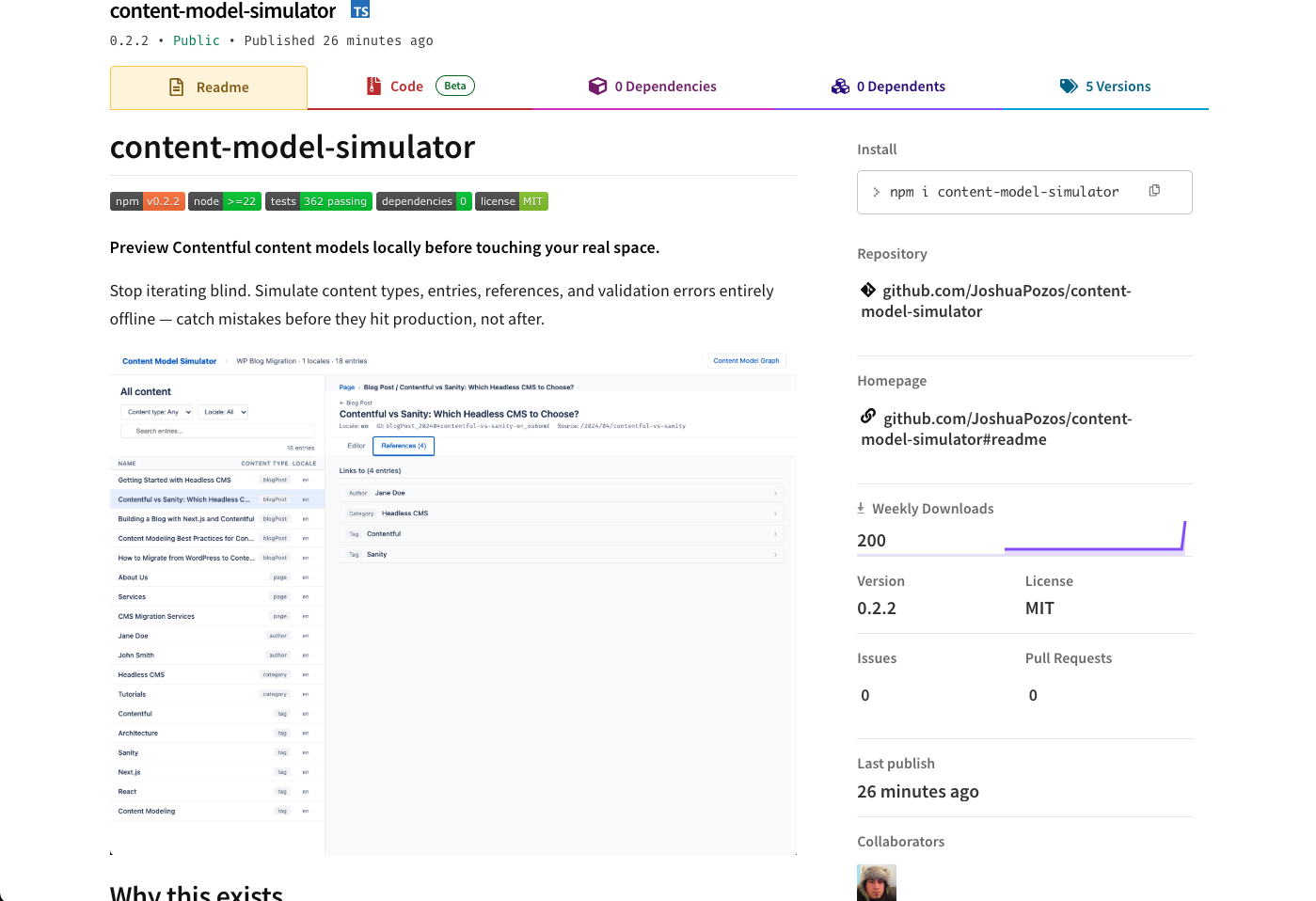Click the Versions tag icon
The height and width of the screenshot is (901, 1316).
(1069, 85)
